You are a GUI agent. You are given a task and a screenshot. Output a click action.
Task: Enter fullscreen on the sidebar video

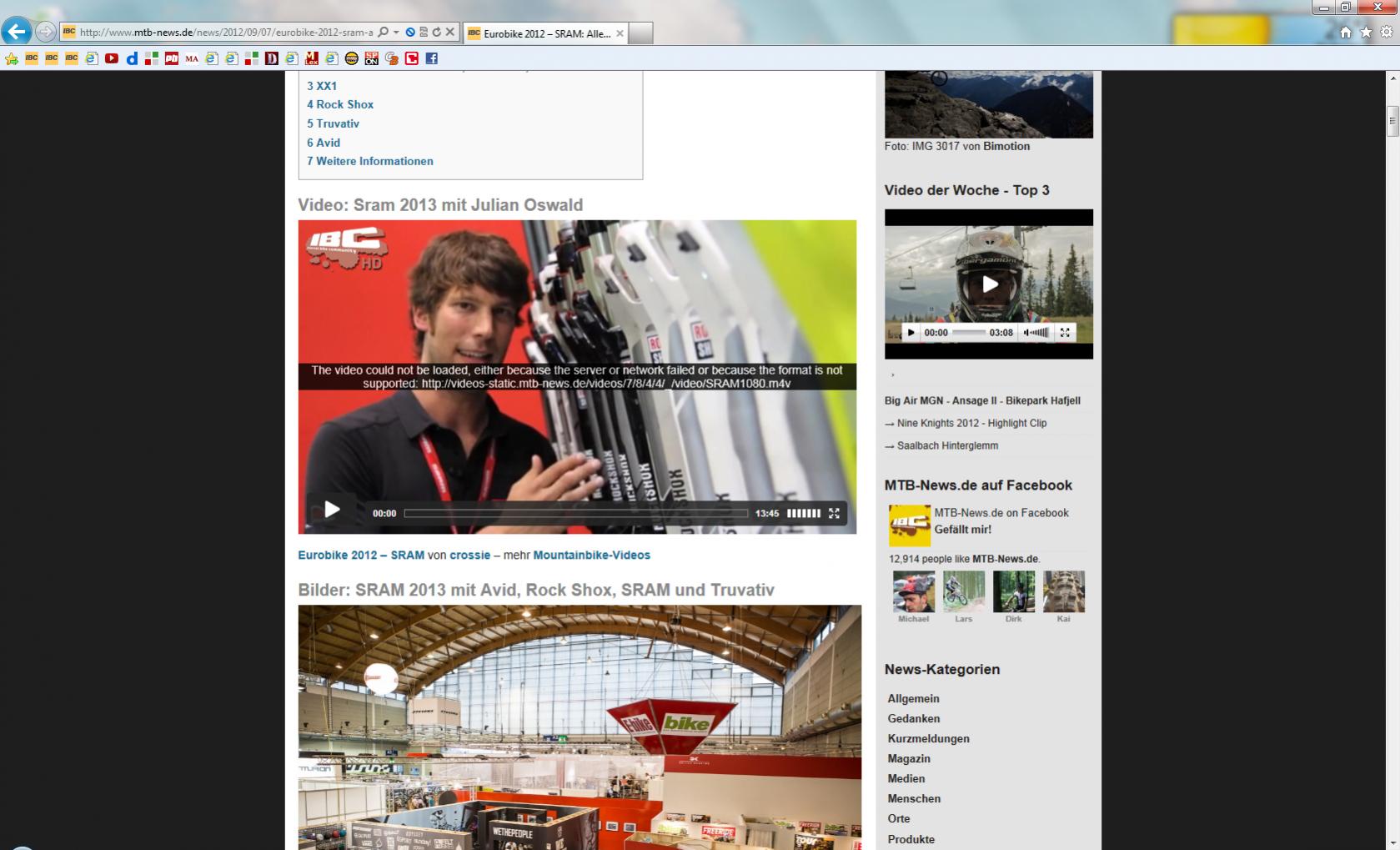pos(1065,332)
